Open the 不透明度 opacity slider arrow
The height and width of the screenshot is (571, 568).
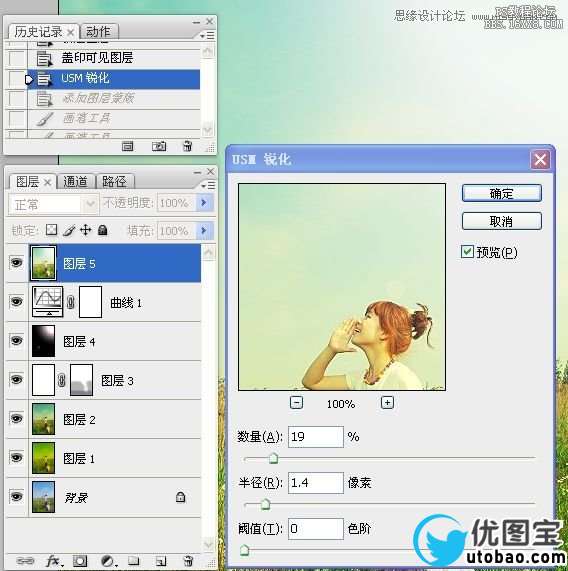point(204,202)
